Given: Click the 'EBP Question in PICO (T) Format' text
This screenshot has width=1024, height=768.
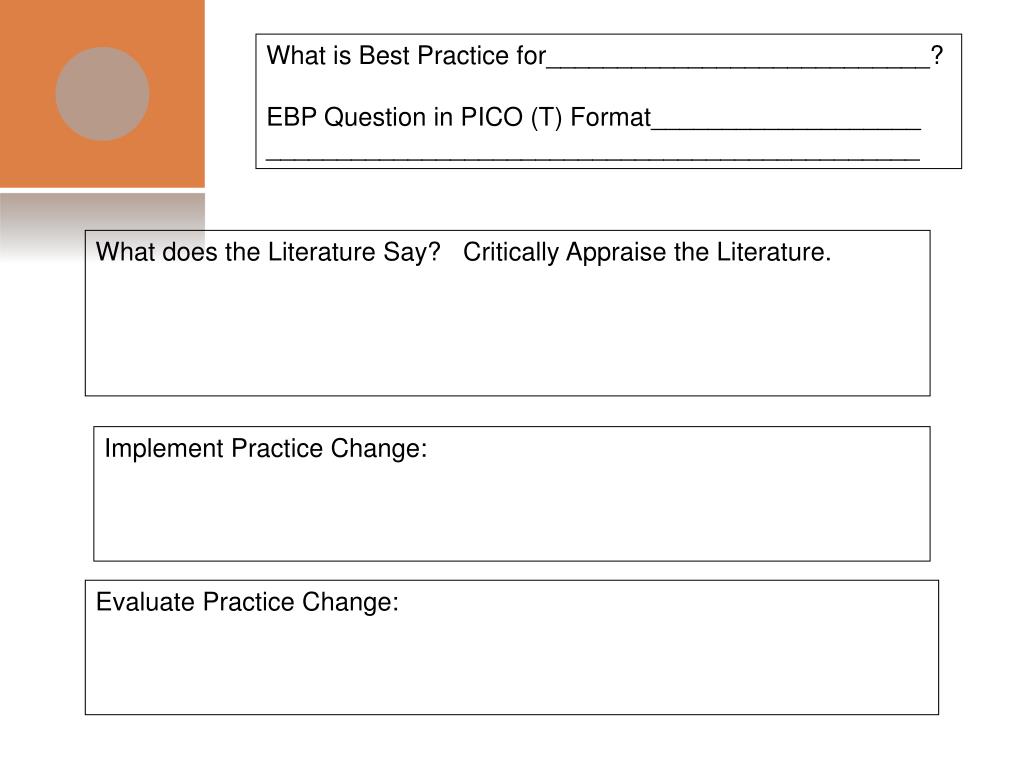Looking at the screenshot, I should (x=459, y=118).
